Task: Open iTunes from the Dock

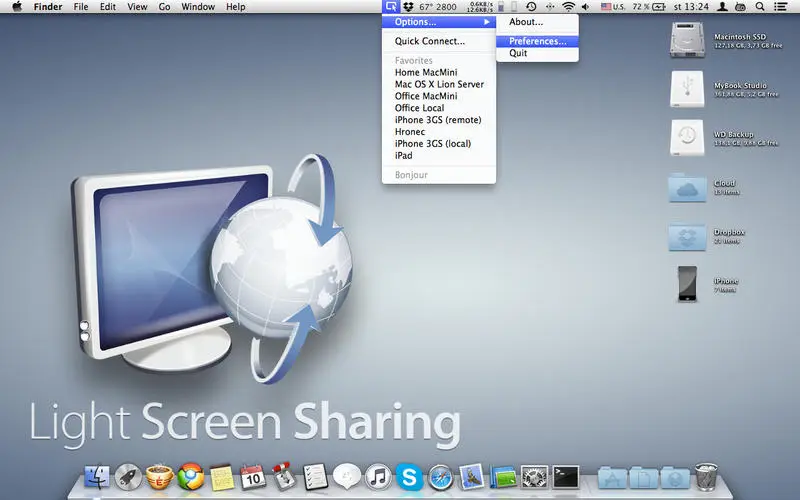Action: tap(378, 477)
